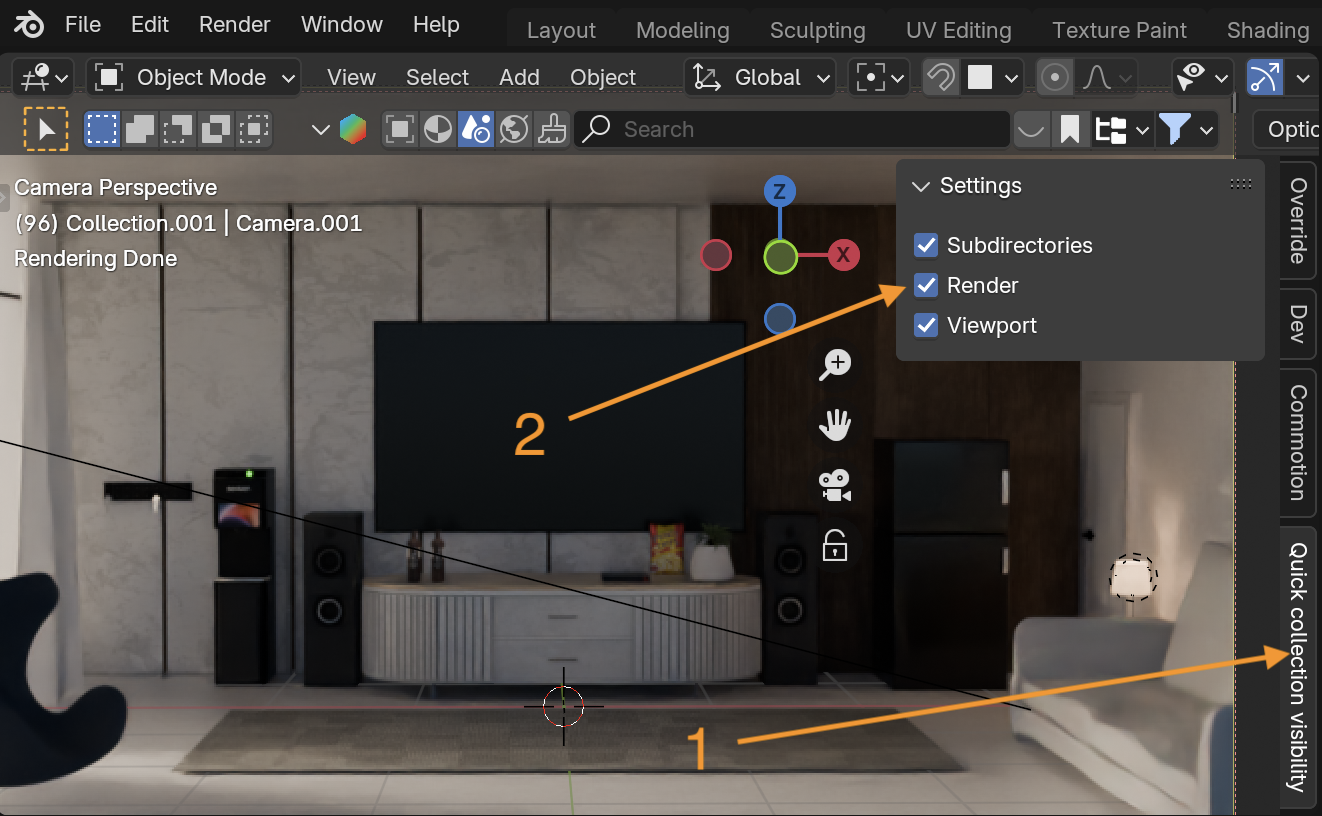
Task: Choose Intersect existing selection mode
Action: point(254,129)
